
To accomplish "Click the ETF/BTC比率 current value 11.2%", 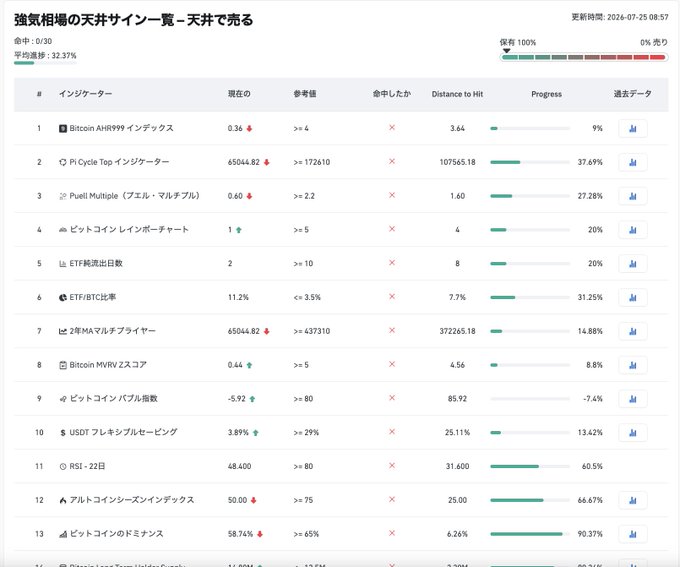I will pos(239,298).
